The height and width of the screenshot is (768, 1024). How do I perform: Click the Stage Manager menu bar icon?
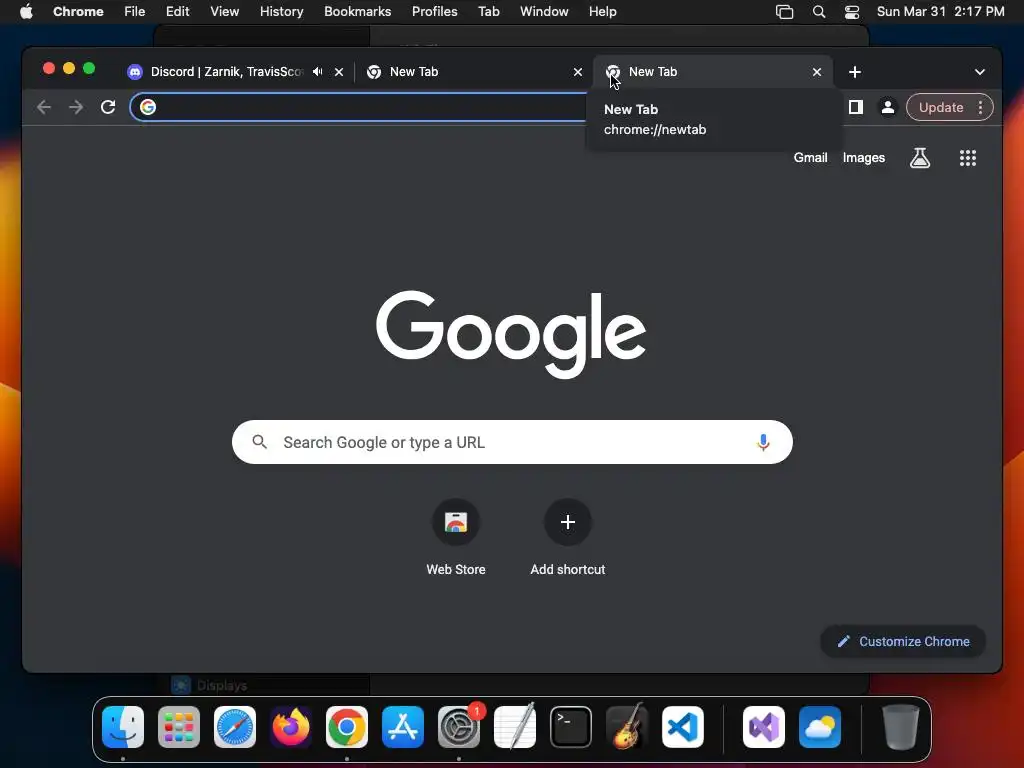pos(784,12)
